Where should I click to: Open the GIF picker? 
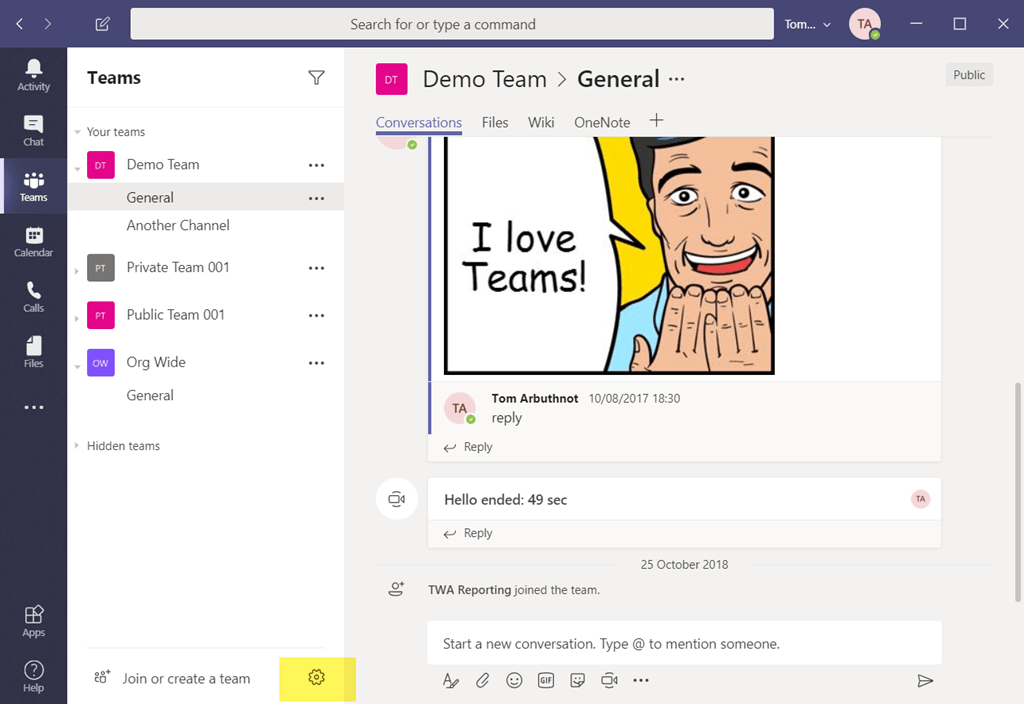pos(546,680)
